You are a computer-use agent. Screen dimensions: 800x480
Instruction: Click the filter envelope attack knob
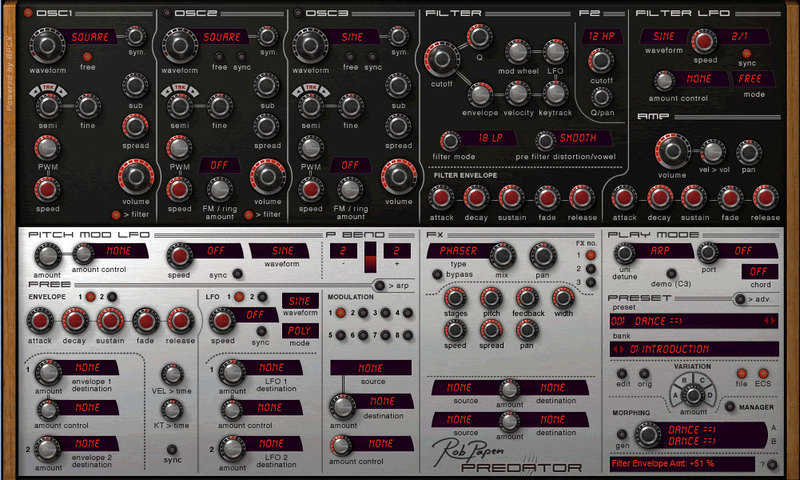(x=441, y=197)
